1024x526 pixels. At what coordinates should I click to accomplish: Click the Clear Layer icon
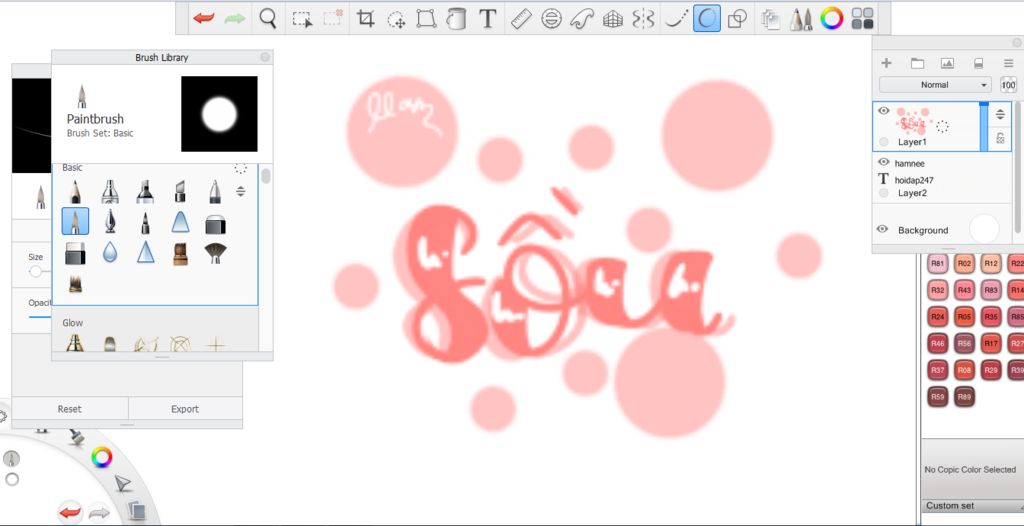[x=978, y=63]
